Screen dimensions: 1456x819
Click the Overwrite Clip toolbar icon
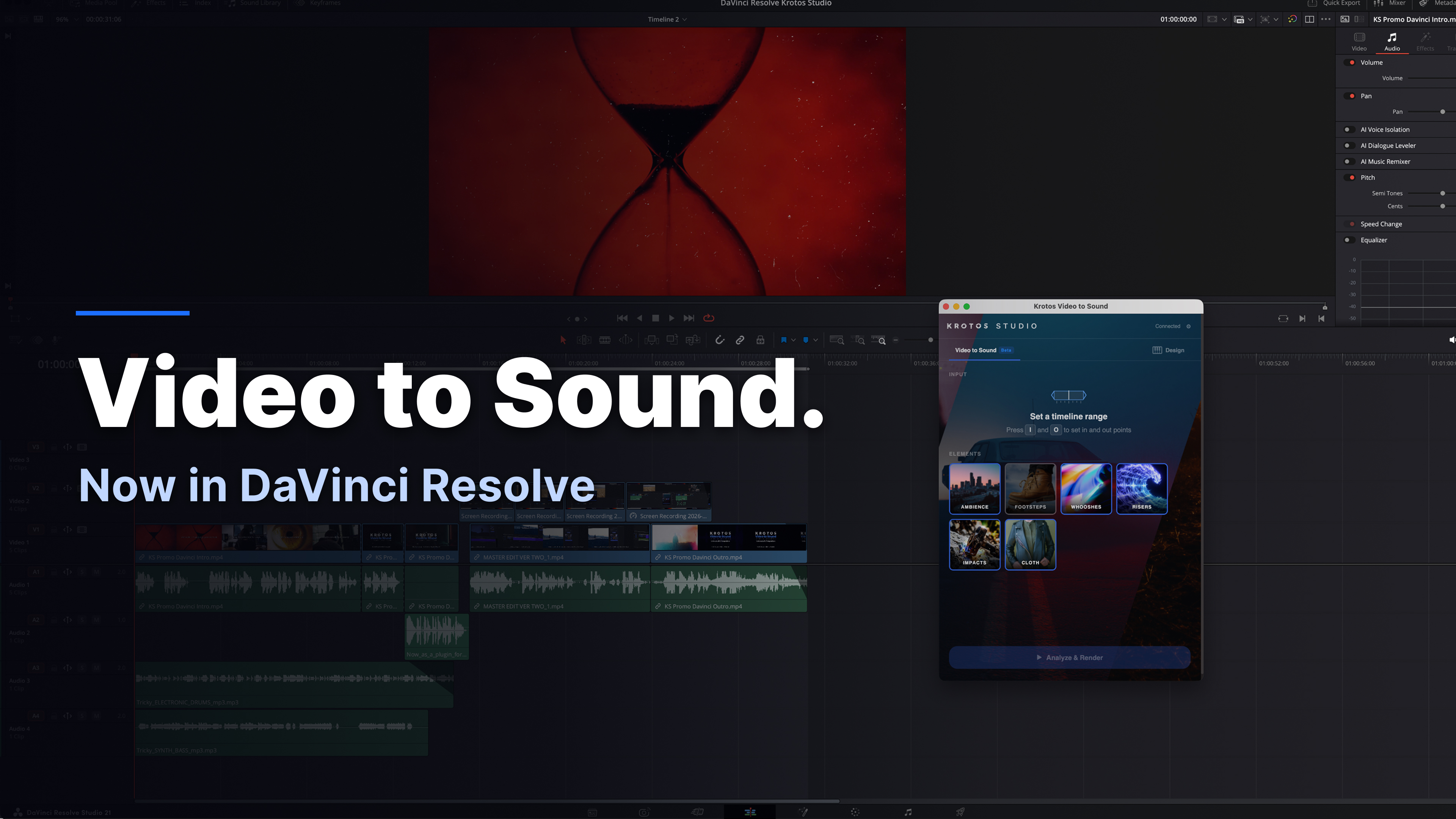(672, 340)
